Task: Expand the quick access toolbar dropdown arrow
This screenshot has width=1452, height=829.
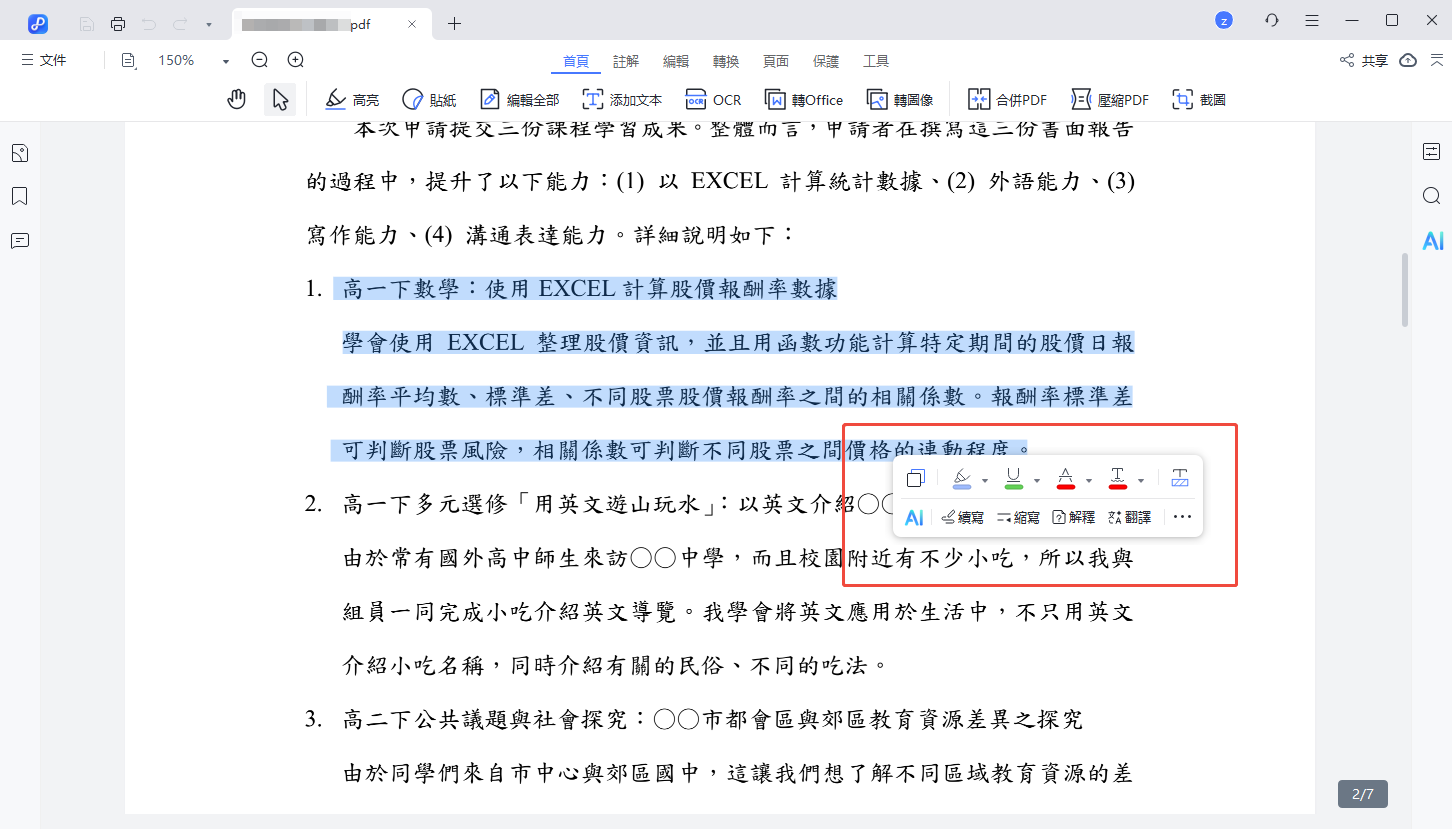Action: pos(208,23)
